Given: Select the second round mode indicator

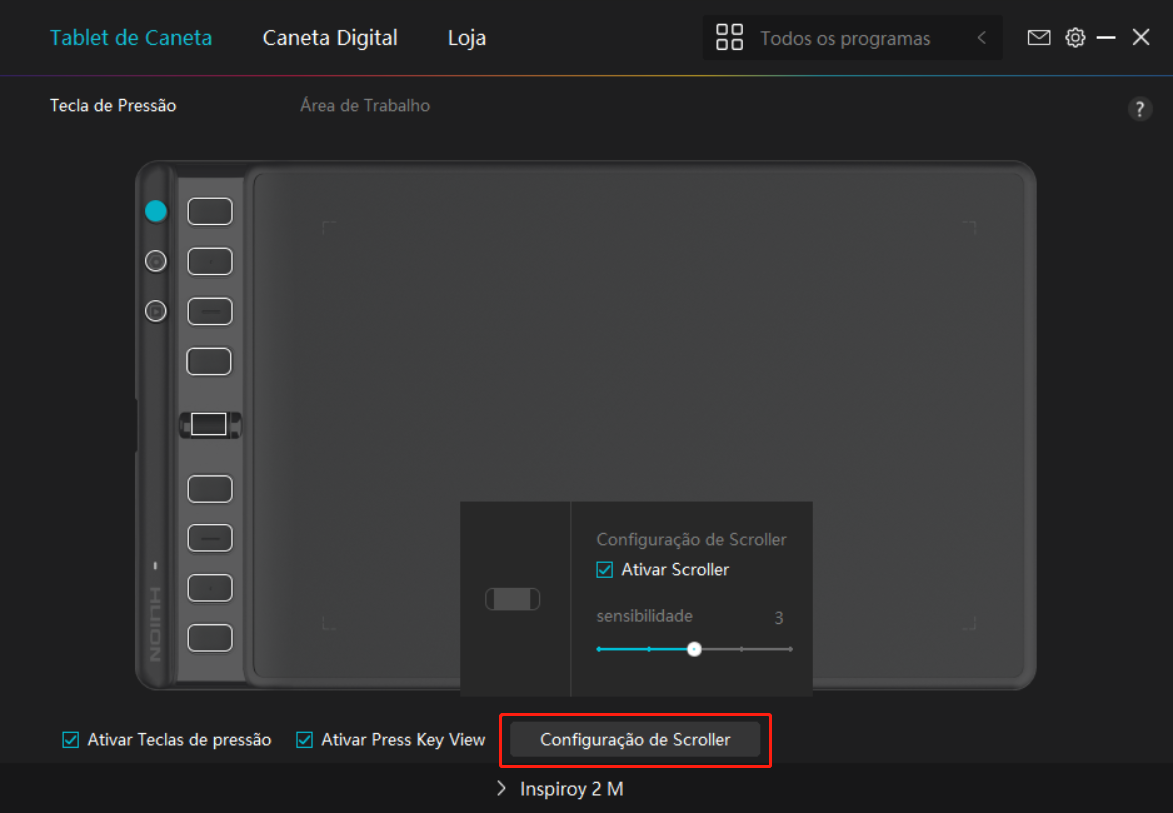Looking at the screenshot, I should [155, 261].
